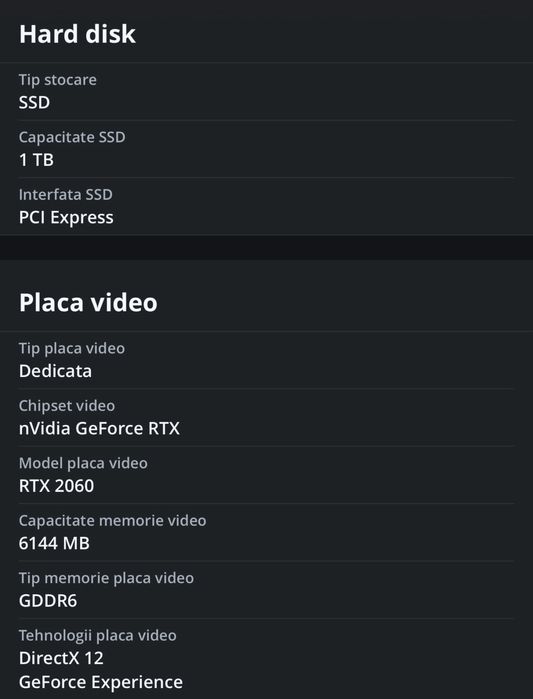Click the Tip memorie placa video label
533x699 pixels.
point(106,578)
